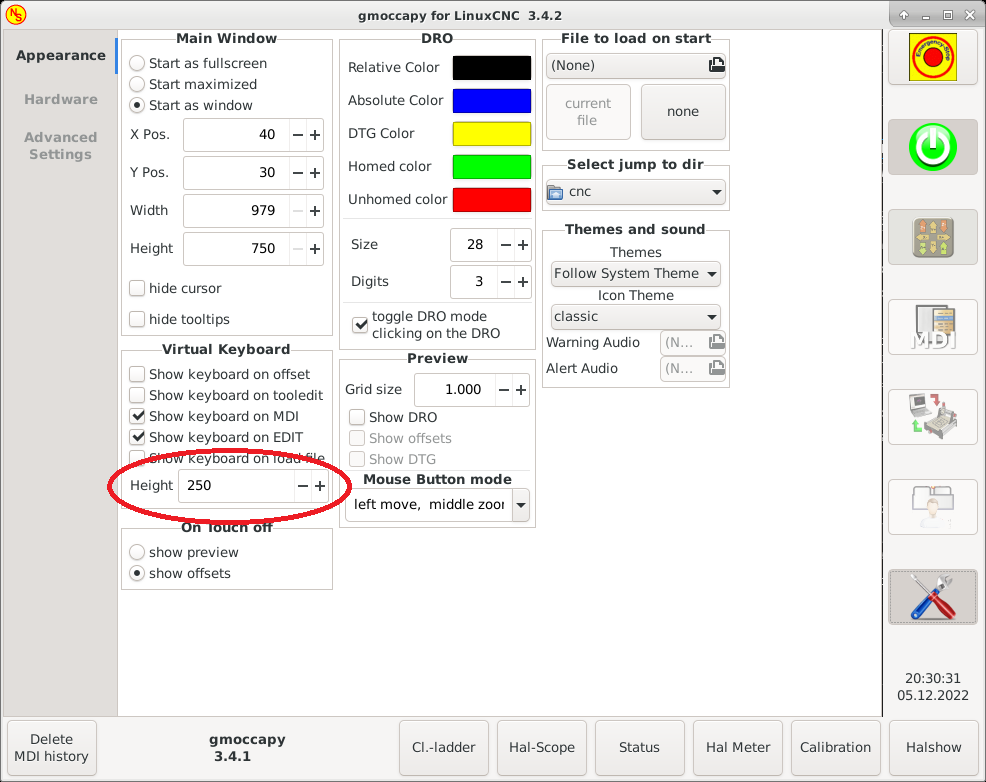Open the jump to dir cnc dropdown
986x782 pixels.
point(636,192)
